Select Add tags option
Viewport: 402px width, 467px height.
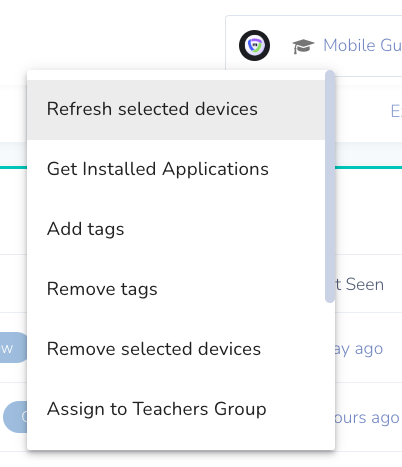[176, 229]
